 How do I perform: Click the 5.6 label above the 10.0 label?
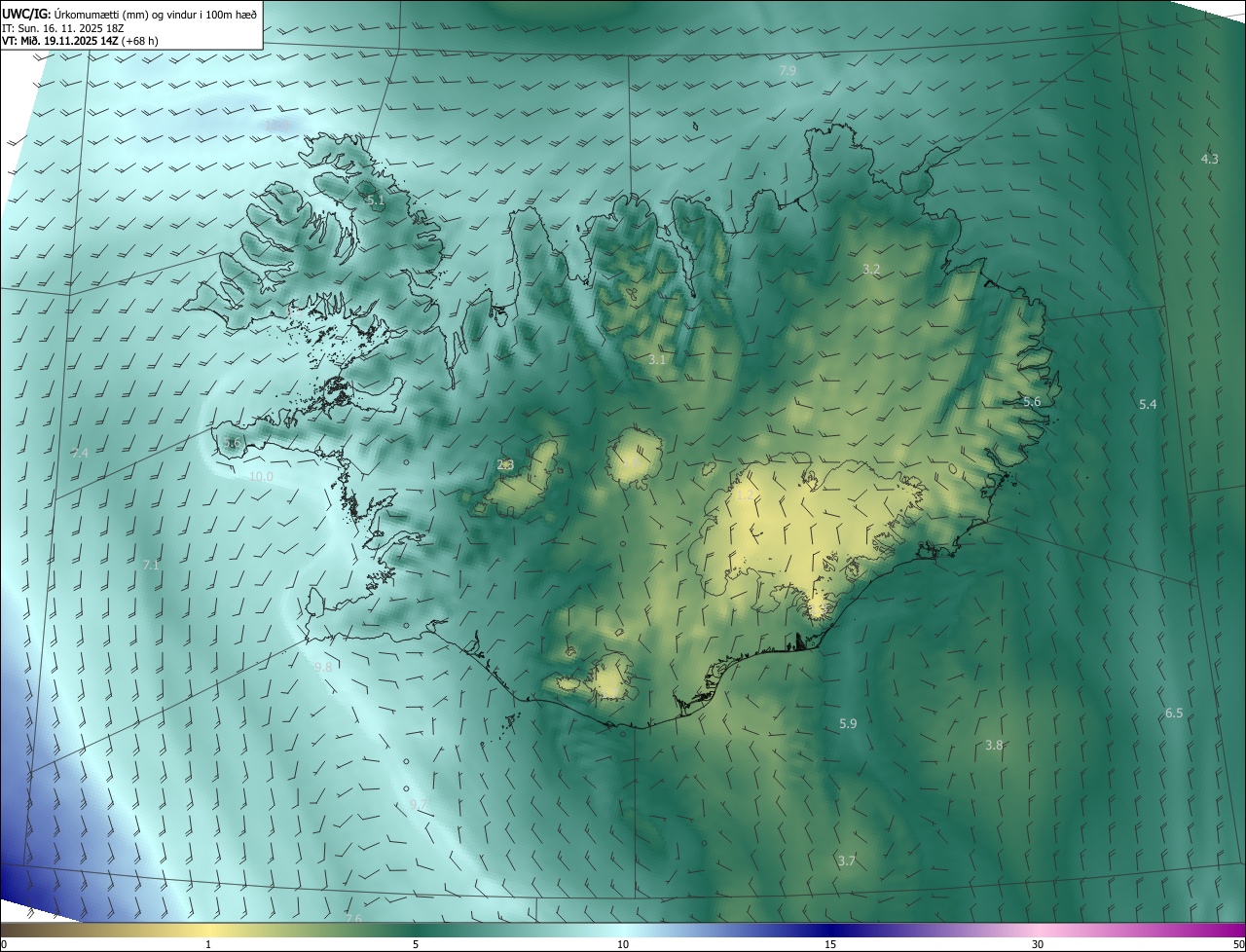tap(232, 443)
